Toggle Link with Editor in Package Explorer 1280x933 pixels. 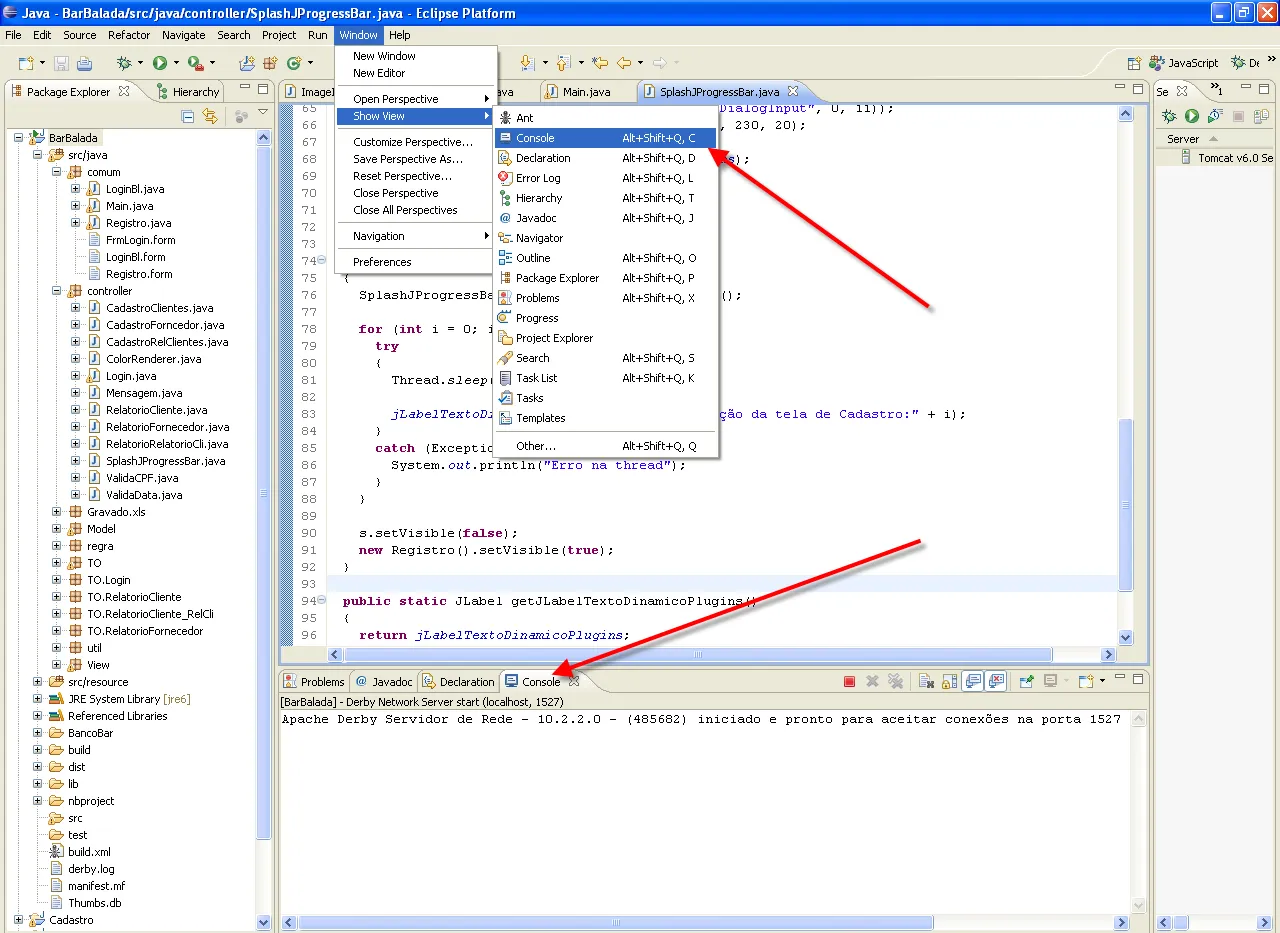pyautogui.click(x=210, y=116)
